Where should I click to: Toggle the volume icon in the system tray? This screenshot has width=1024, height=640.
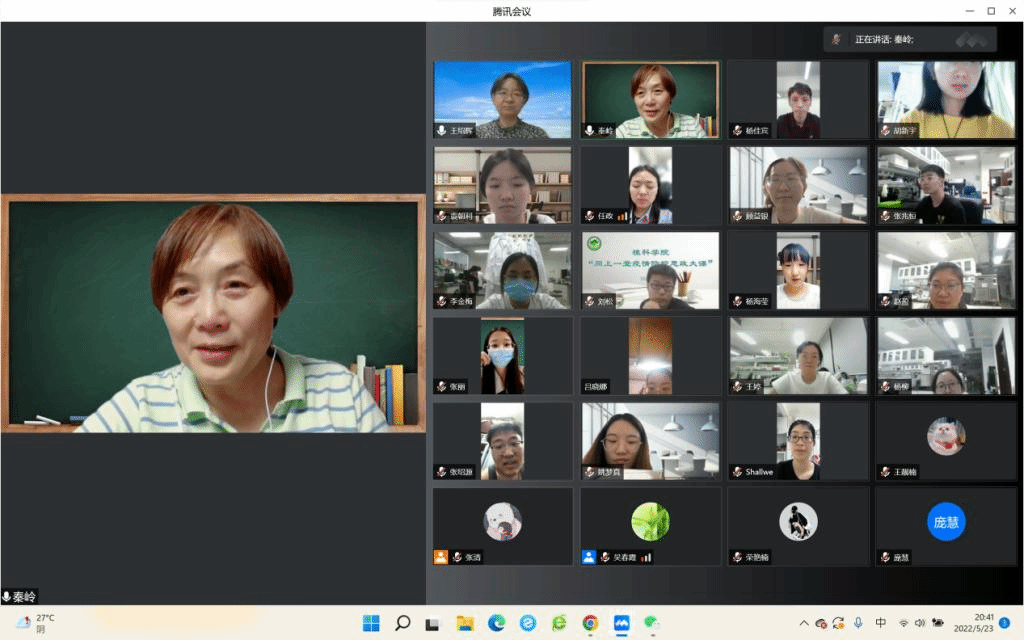point(920,623)
